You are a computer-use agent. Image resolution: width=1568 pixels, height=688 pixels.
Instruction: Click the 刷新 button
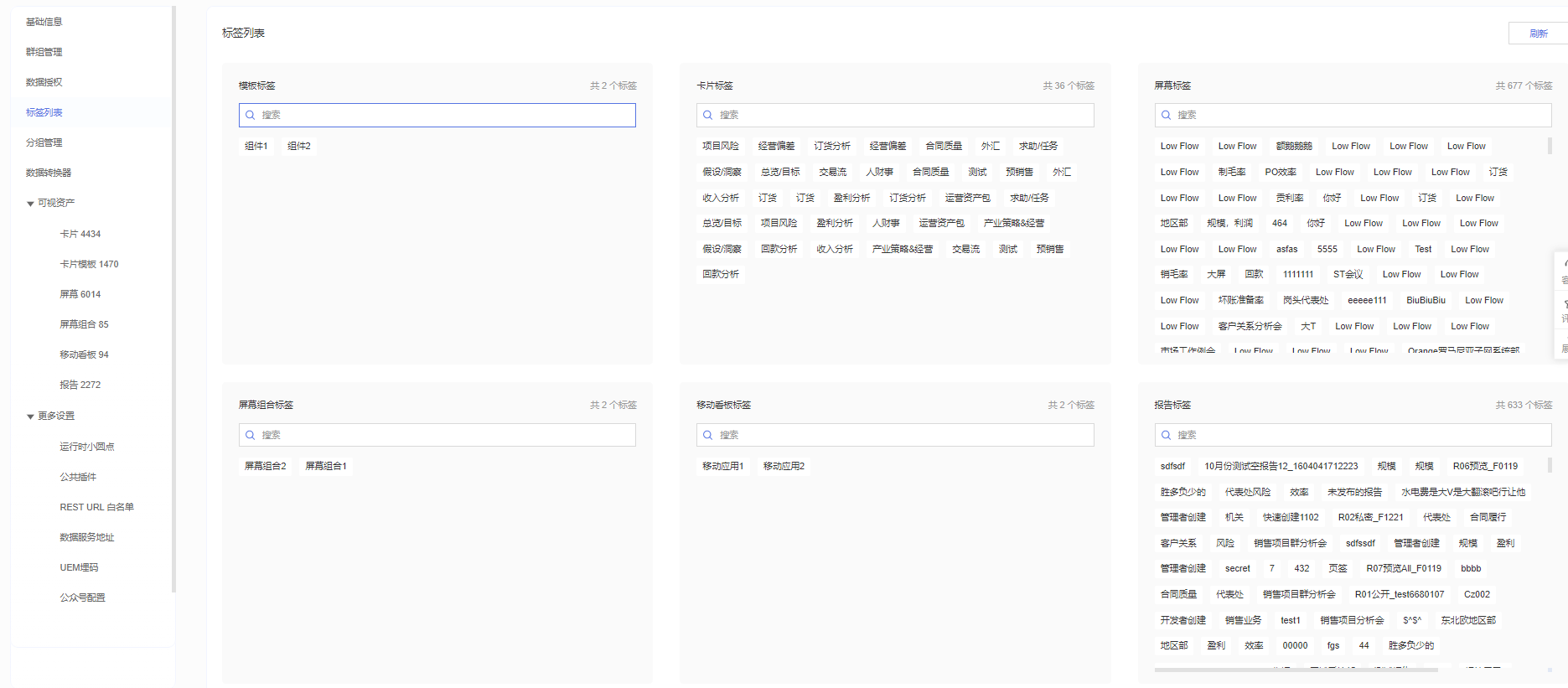(x=1538, y=34)
